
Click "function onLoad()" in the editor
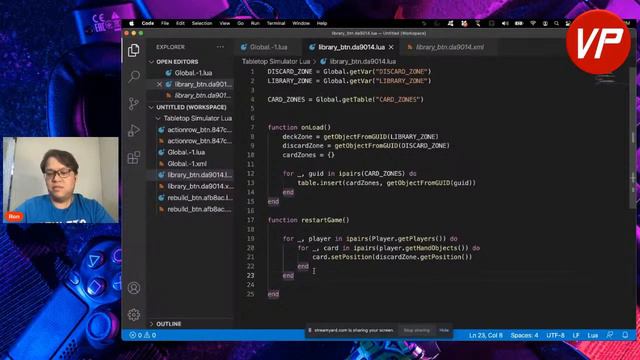299,127
